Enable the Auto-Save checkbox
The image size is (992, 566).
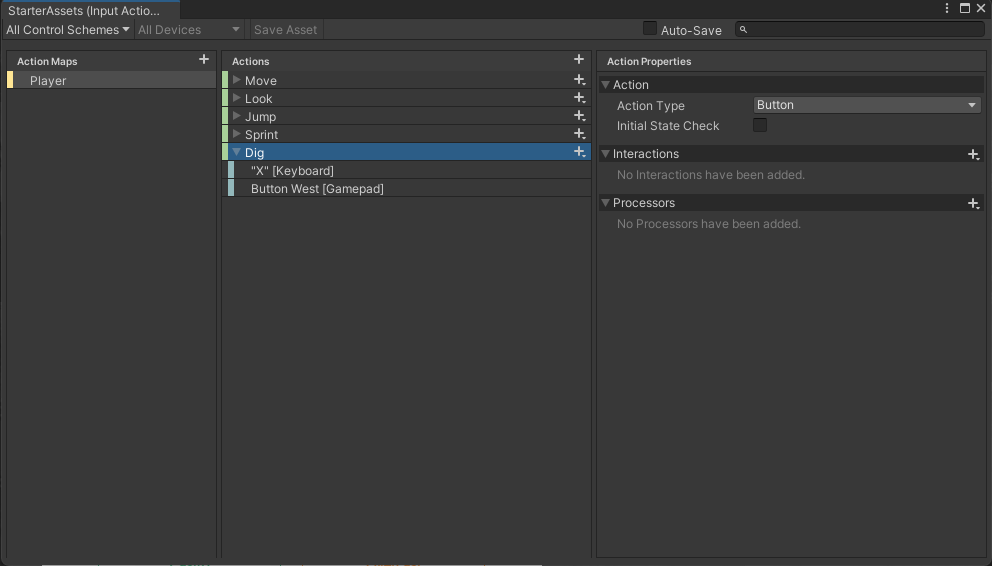pos(650,29)
